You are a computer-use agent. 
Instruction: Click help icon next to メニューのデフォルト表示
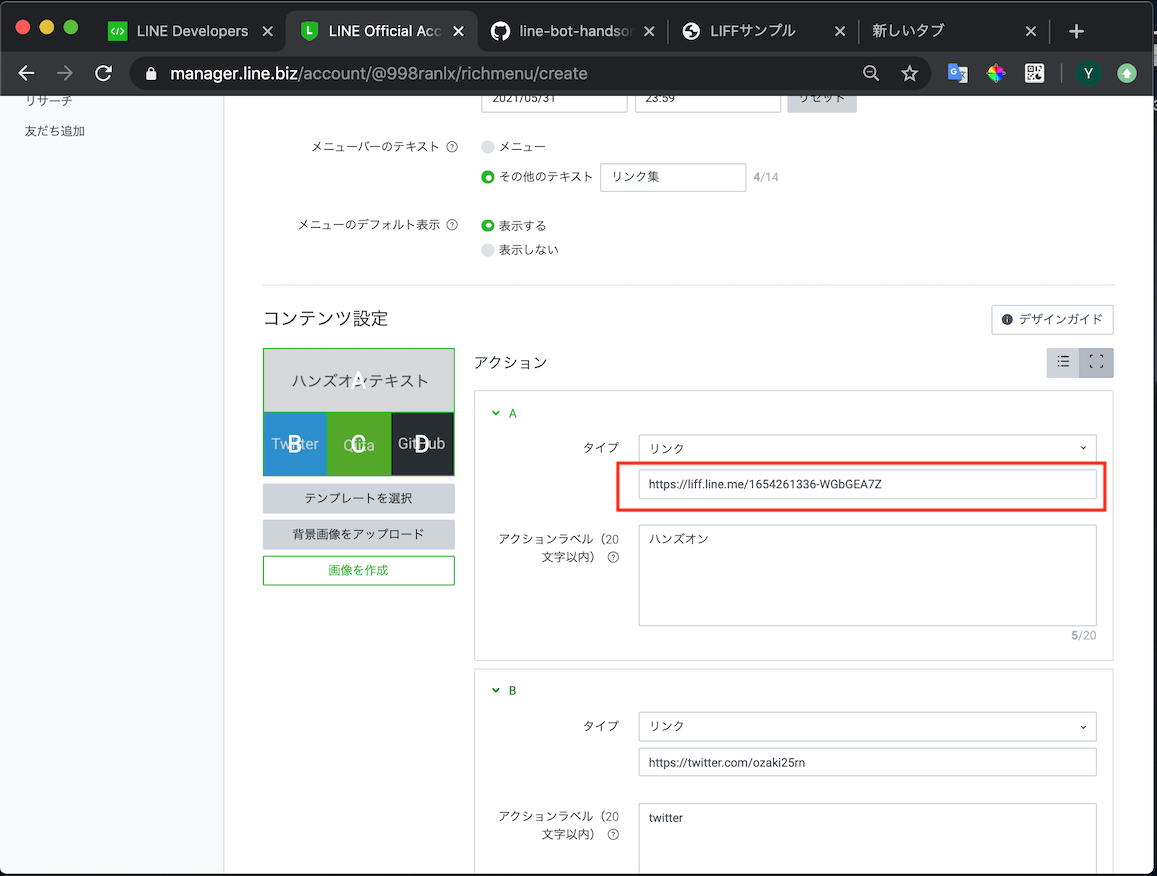452,224
